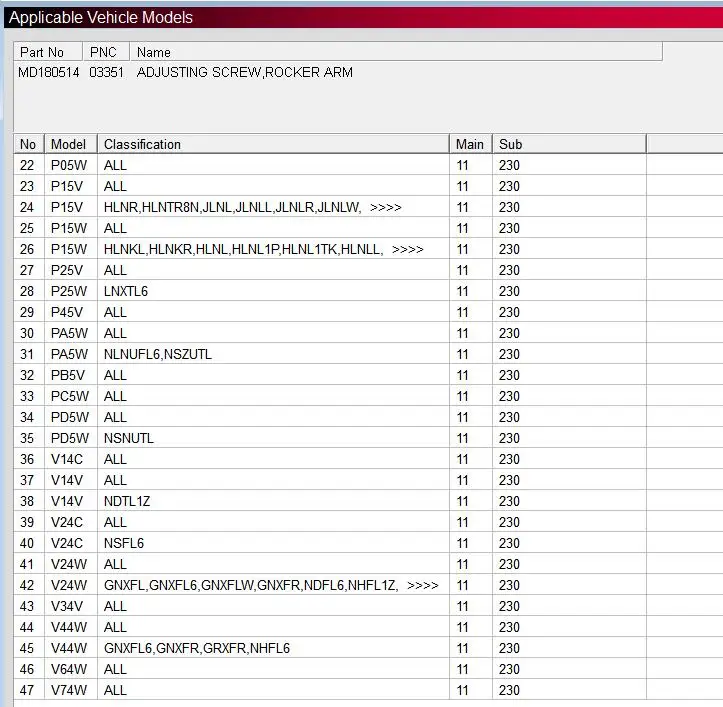
Task: Click the Sub column header
Action: 569,144
